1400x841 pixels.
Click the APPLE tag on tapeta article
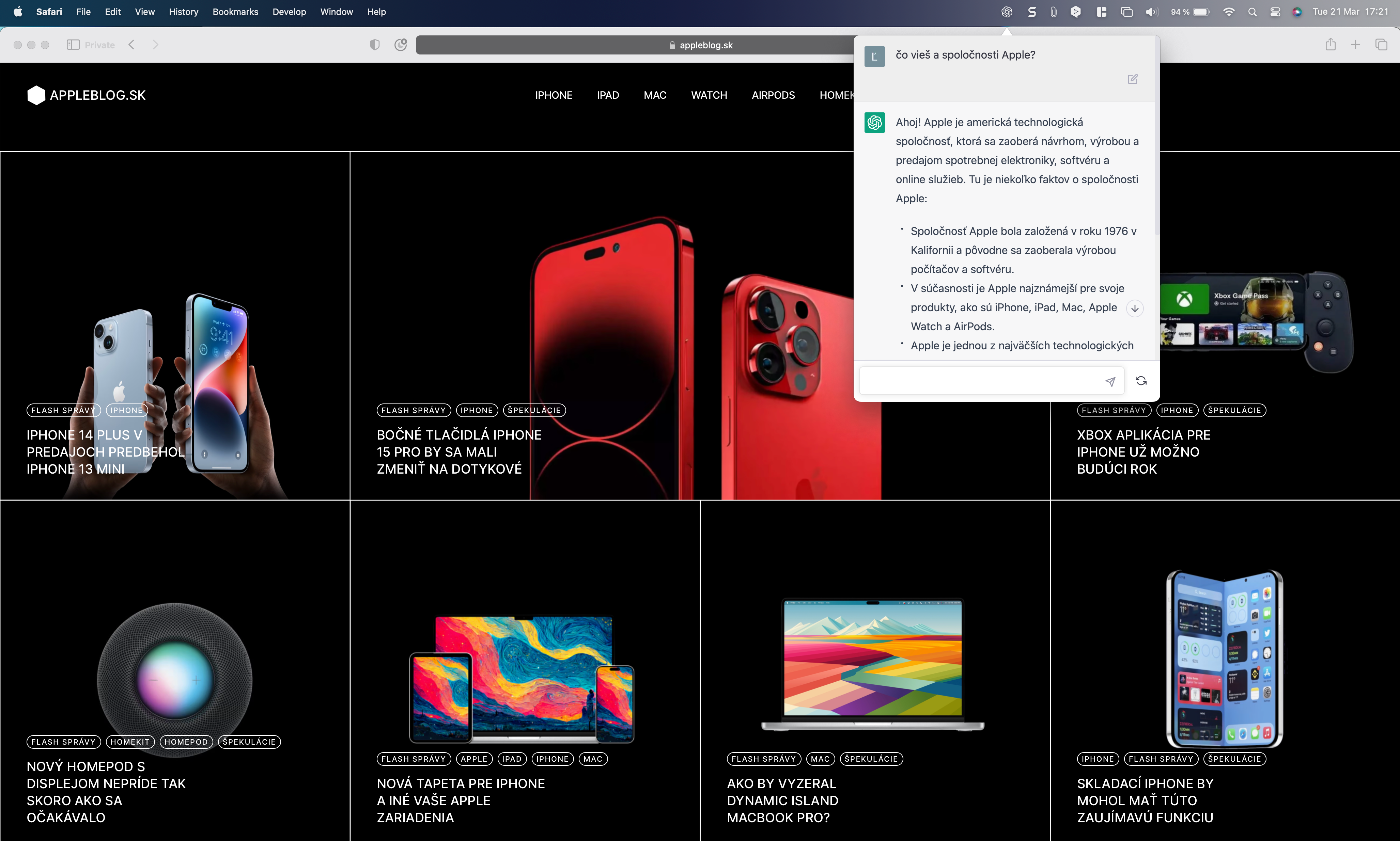tap(474, 759)
